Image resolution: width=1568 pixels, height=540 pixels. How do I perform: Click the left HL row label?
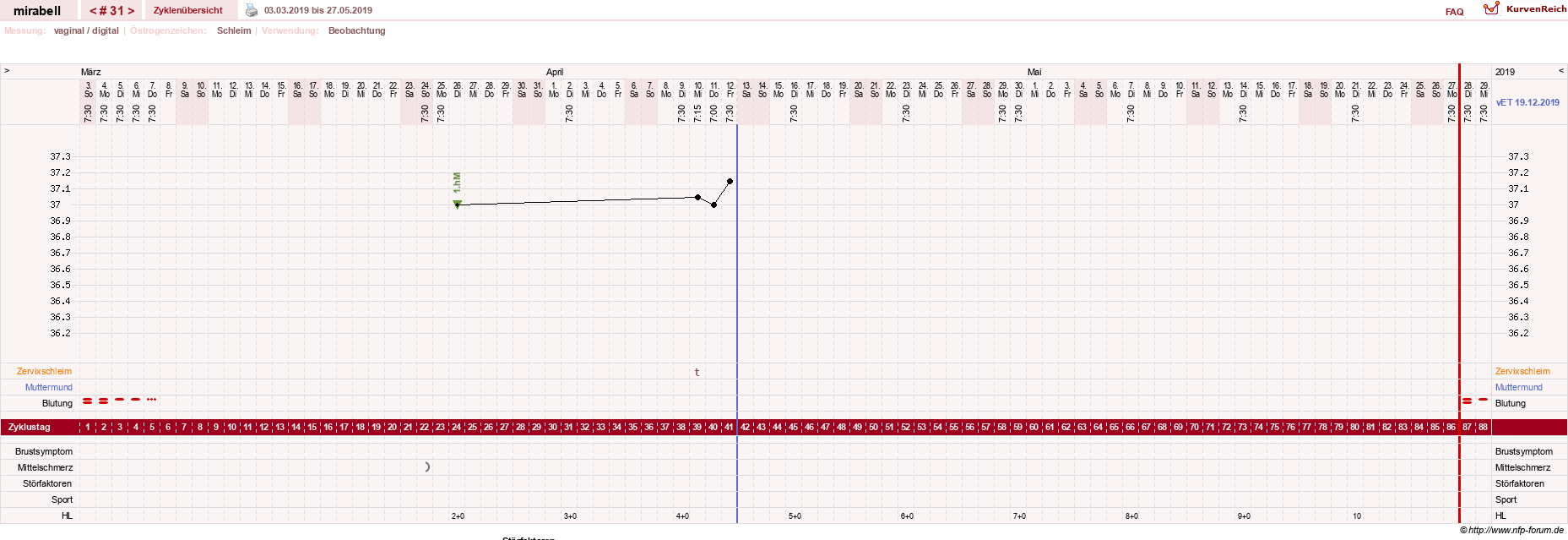[x=67, y=515]
